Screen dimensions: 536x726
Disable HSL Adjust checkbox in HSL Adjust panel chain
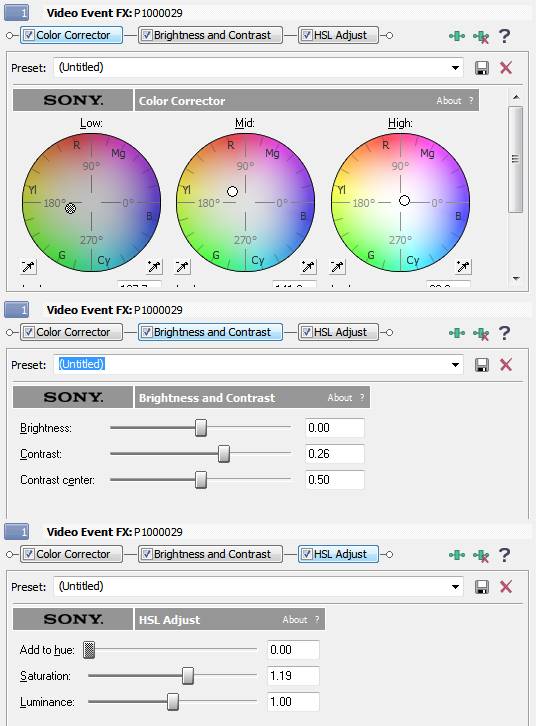coord(306,554)
